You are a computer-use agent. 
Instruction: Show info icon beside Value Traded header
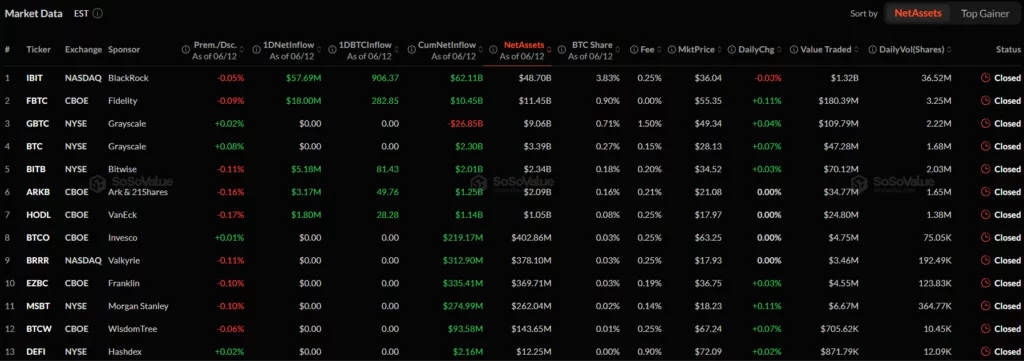[x=793, y=50]
